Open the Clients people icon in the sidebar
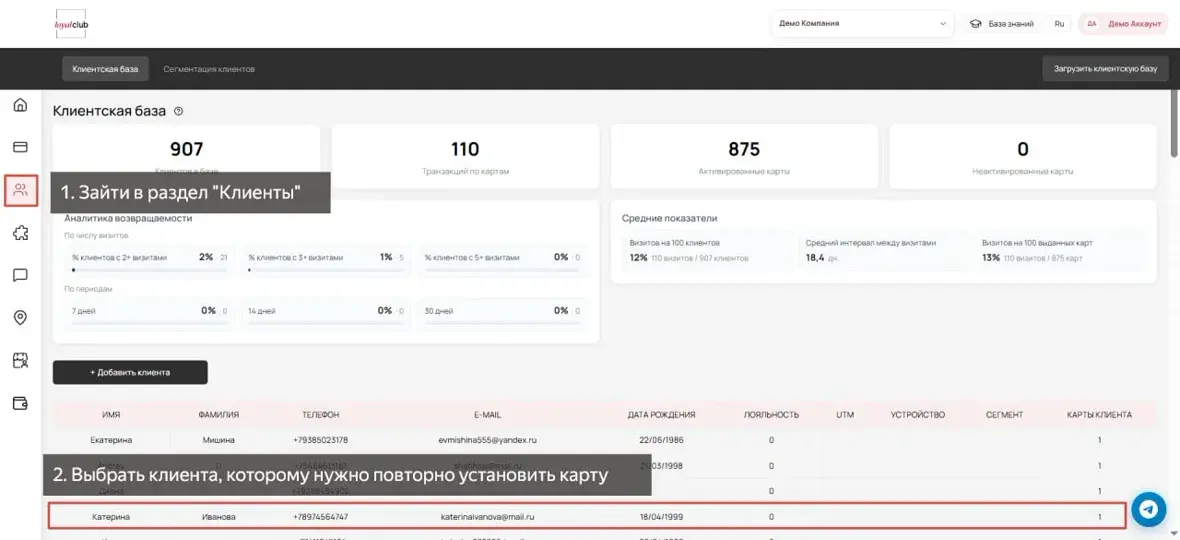The height and width of the screenshot is (540, 1180). [x=20, y=190]
